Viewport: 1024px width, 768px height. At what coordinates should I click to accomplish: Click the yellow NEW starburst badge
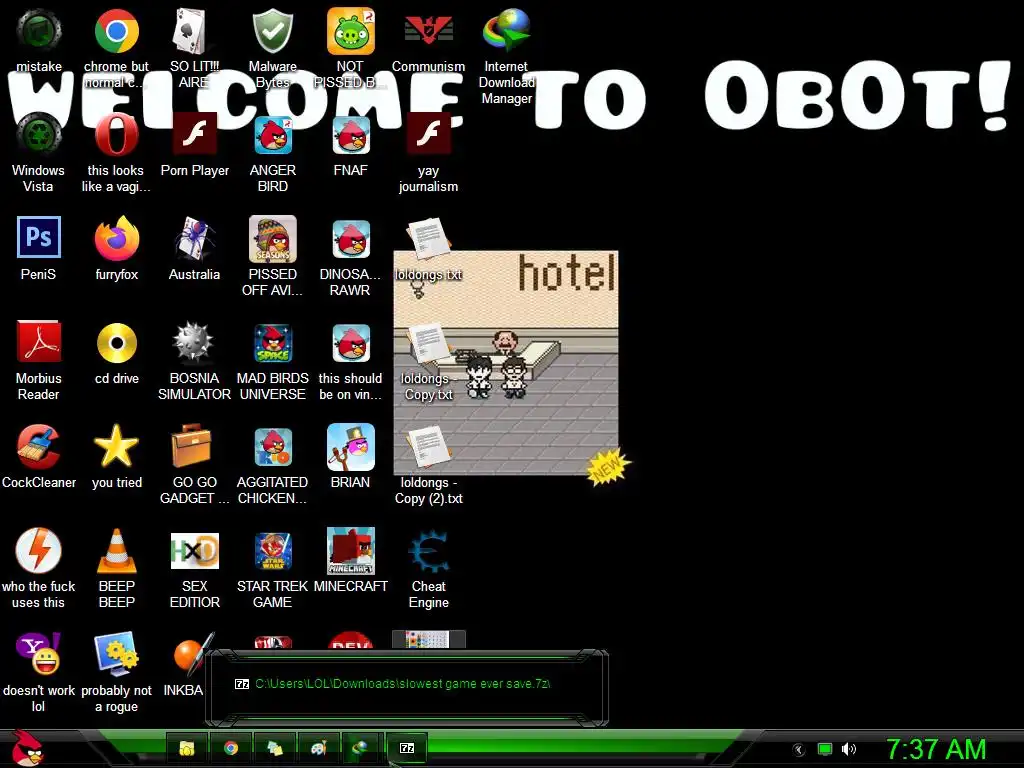click(607, 466)
